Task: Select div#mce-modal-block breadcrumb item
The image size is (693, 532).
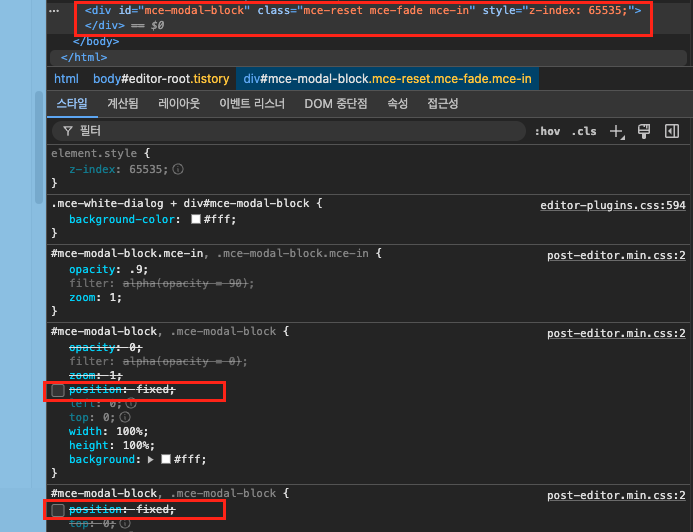Action: (387, 79)
